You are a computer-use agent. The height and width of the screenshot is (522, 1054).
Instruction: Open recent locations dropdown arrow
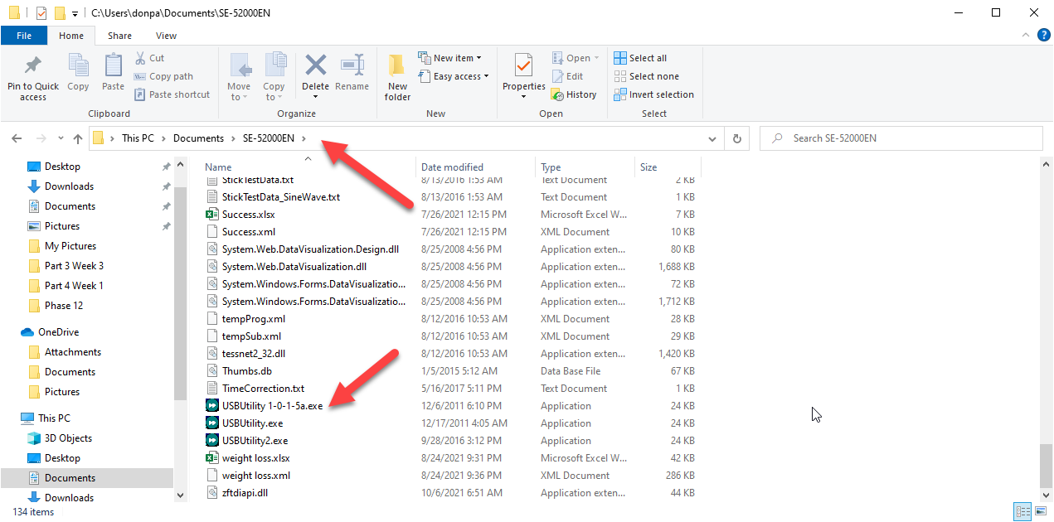point(61,138)
